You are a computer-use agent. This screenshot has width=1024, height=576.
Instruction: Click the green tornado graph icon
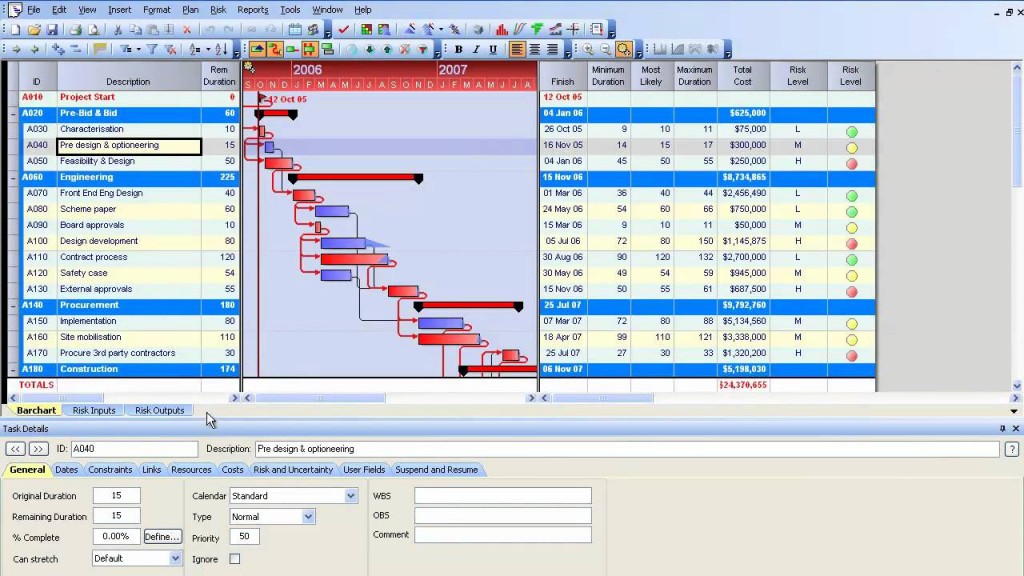[537, 29]
